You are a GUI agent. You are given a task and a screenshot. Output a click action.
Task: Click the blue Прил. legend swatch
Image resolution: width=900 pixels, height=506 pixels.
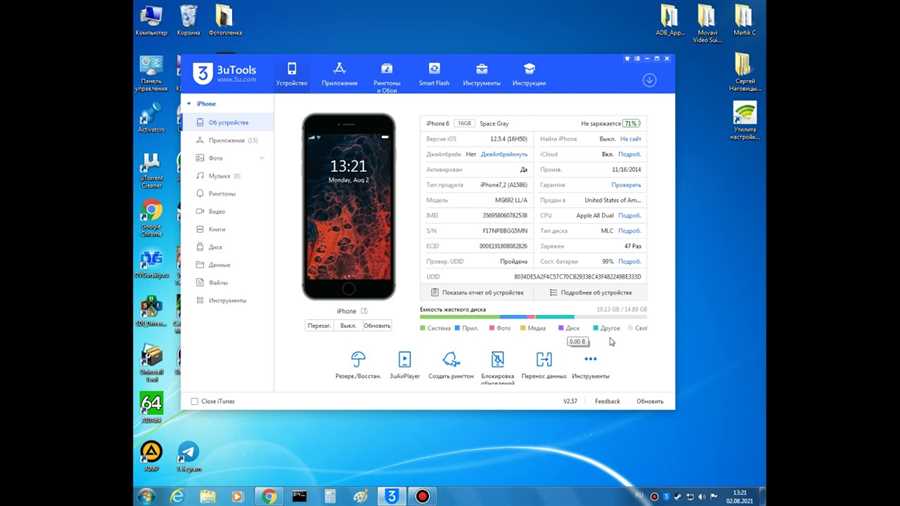(x=457, y=328)
